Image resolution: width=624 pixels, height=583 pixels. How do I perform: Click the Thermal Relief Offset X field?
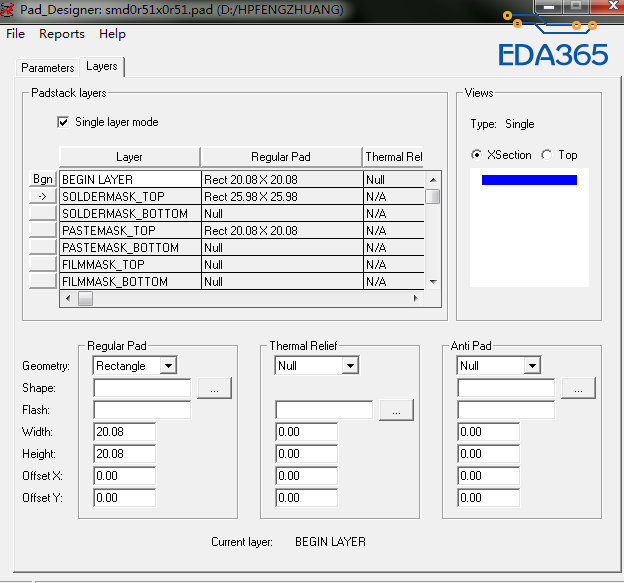coord(306,476)
